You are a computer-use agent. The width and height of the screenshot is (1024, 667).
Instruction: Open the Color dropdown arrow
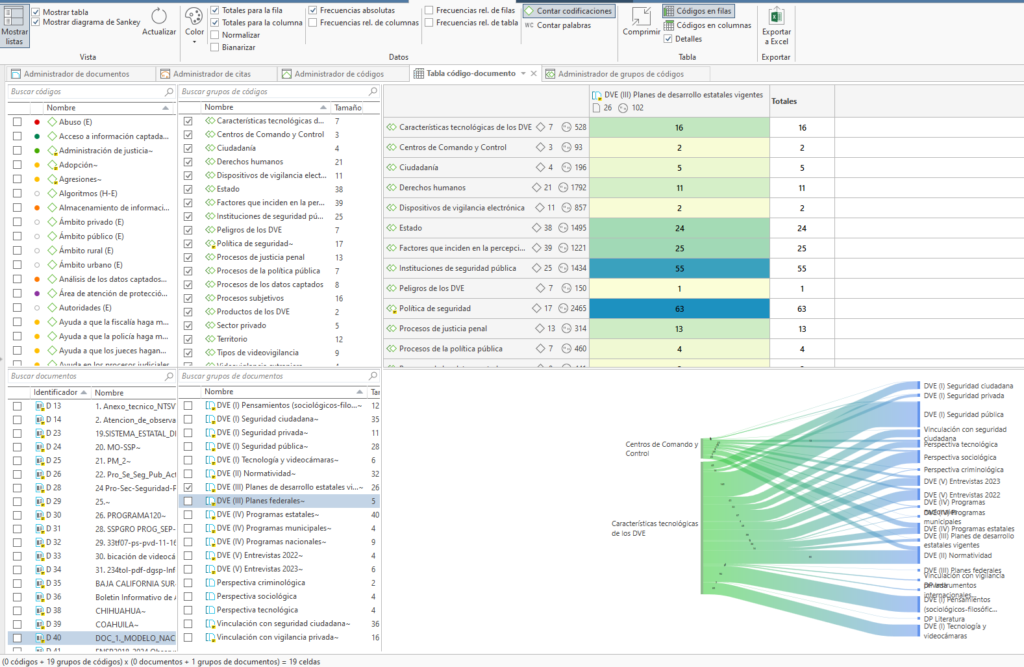(x=194, y=42)
